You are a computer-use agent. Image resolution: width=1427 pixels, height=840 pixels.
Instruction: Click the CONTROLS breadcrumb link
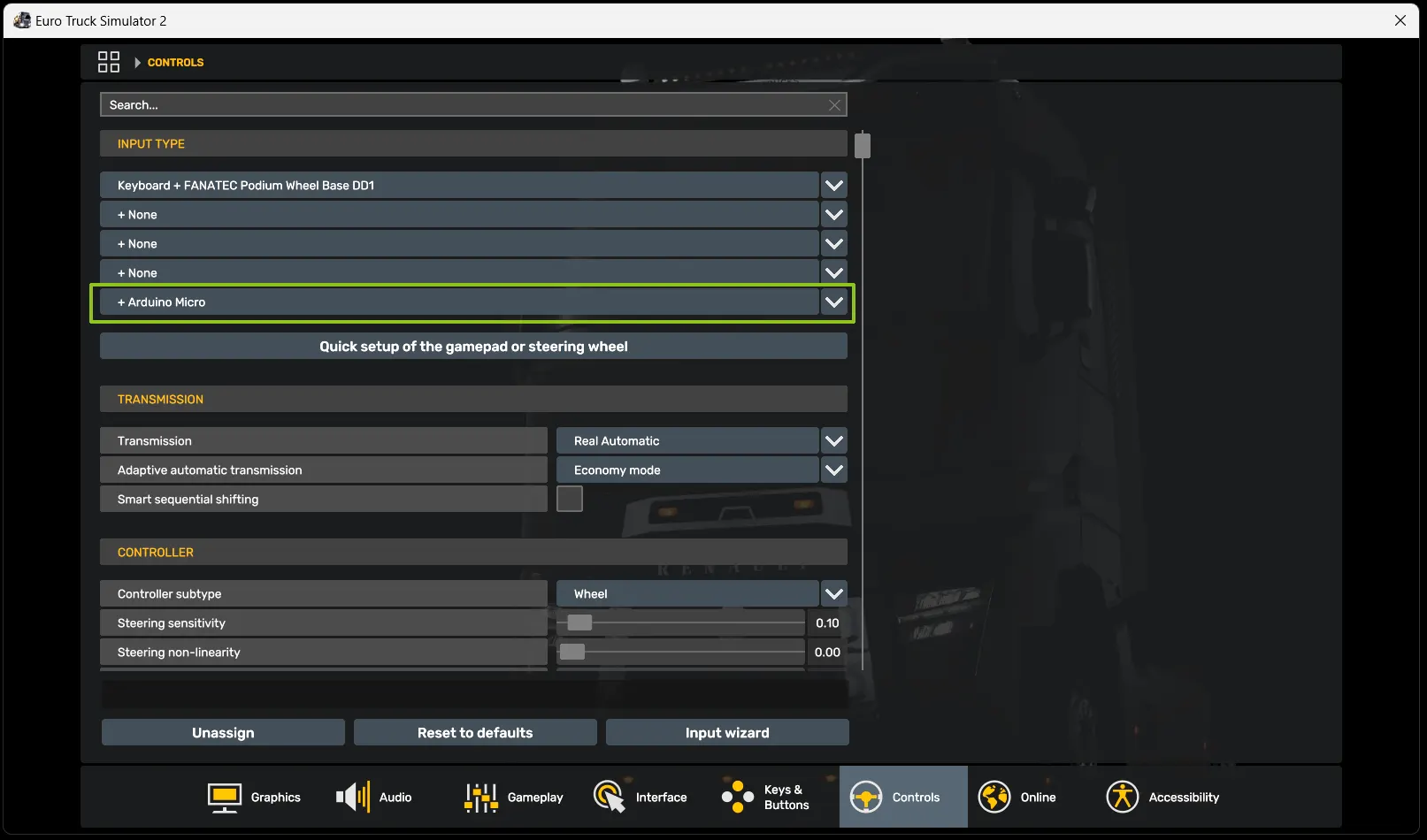(175, 63)
